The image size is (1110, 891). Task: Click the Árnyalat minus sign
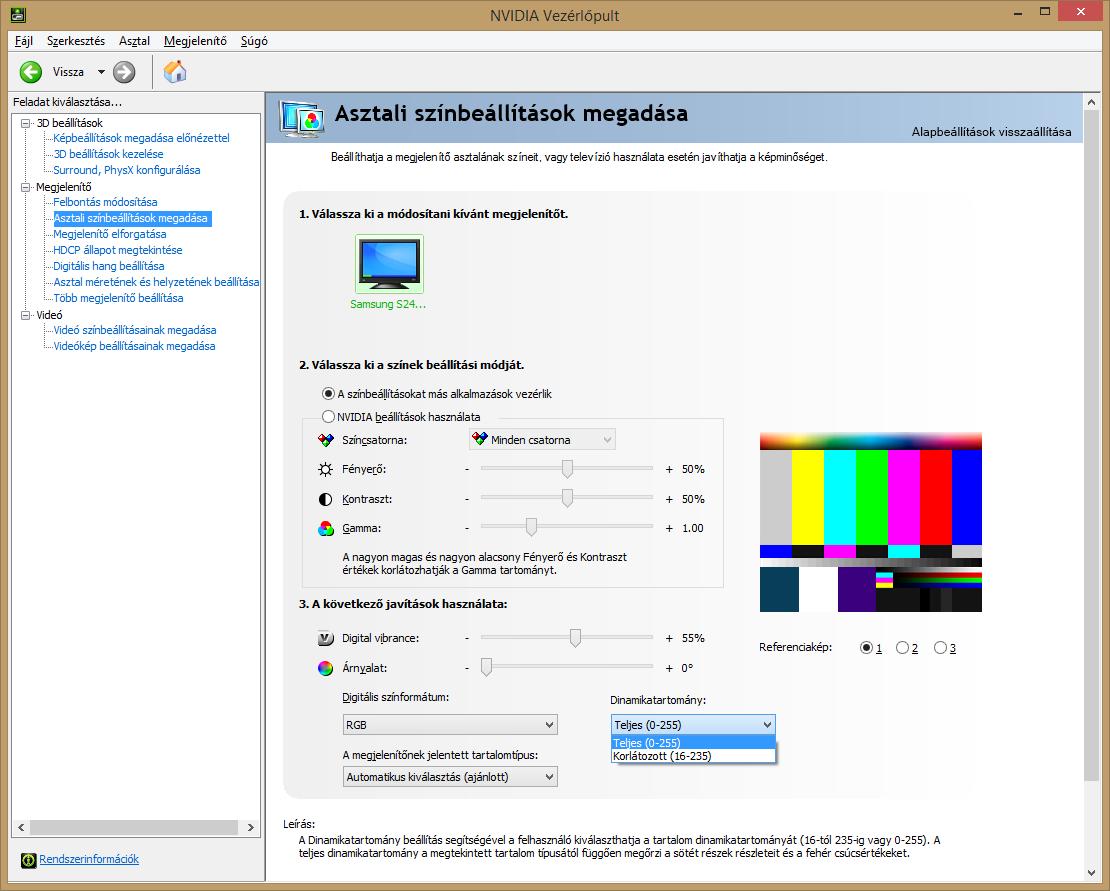[x=467, y=668]
